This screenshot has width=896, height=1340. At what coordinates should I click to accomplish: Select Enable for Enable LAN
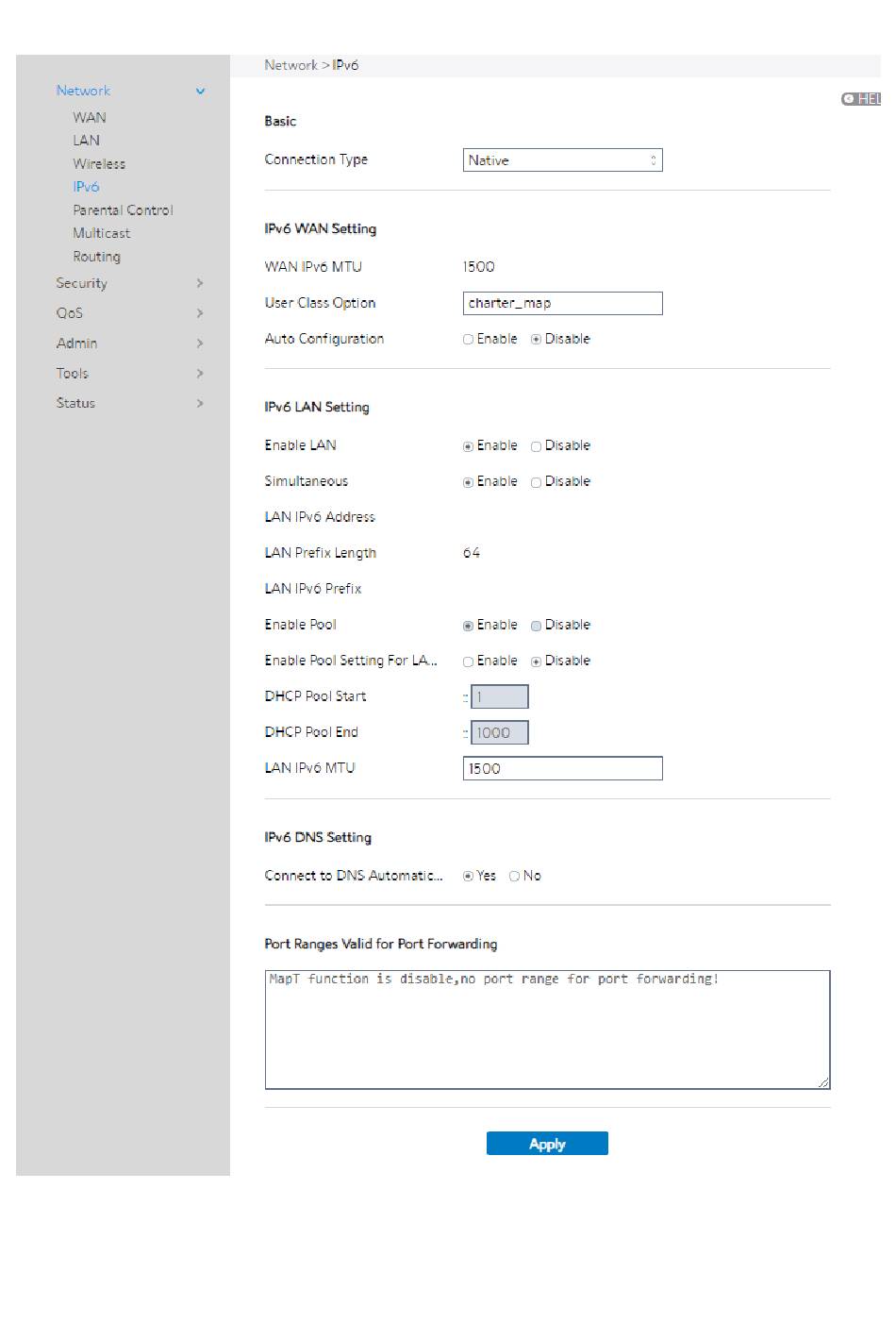click(468, 446)
